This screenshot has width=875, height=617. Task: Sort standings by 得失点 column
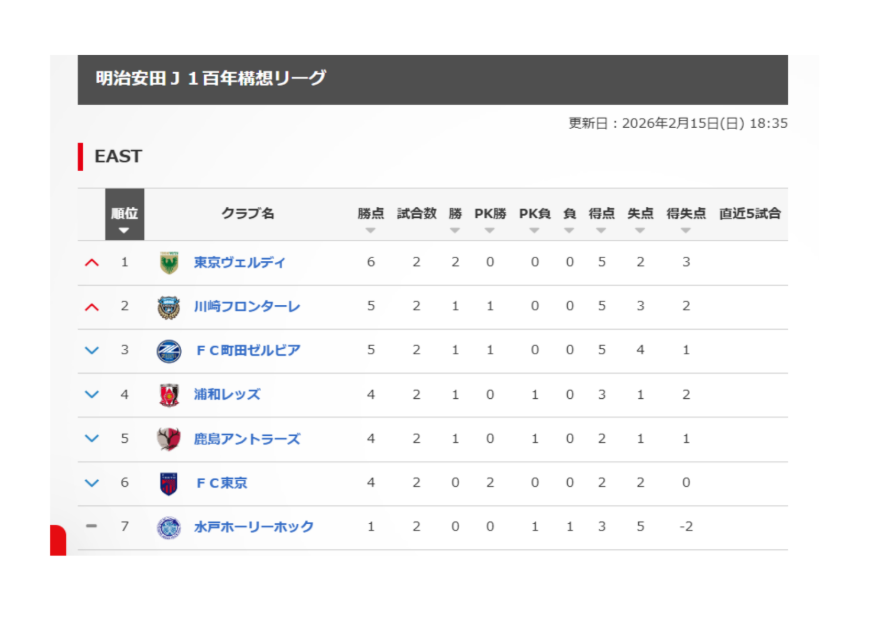[x=686, y=219]
